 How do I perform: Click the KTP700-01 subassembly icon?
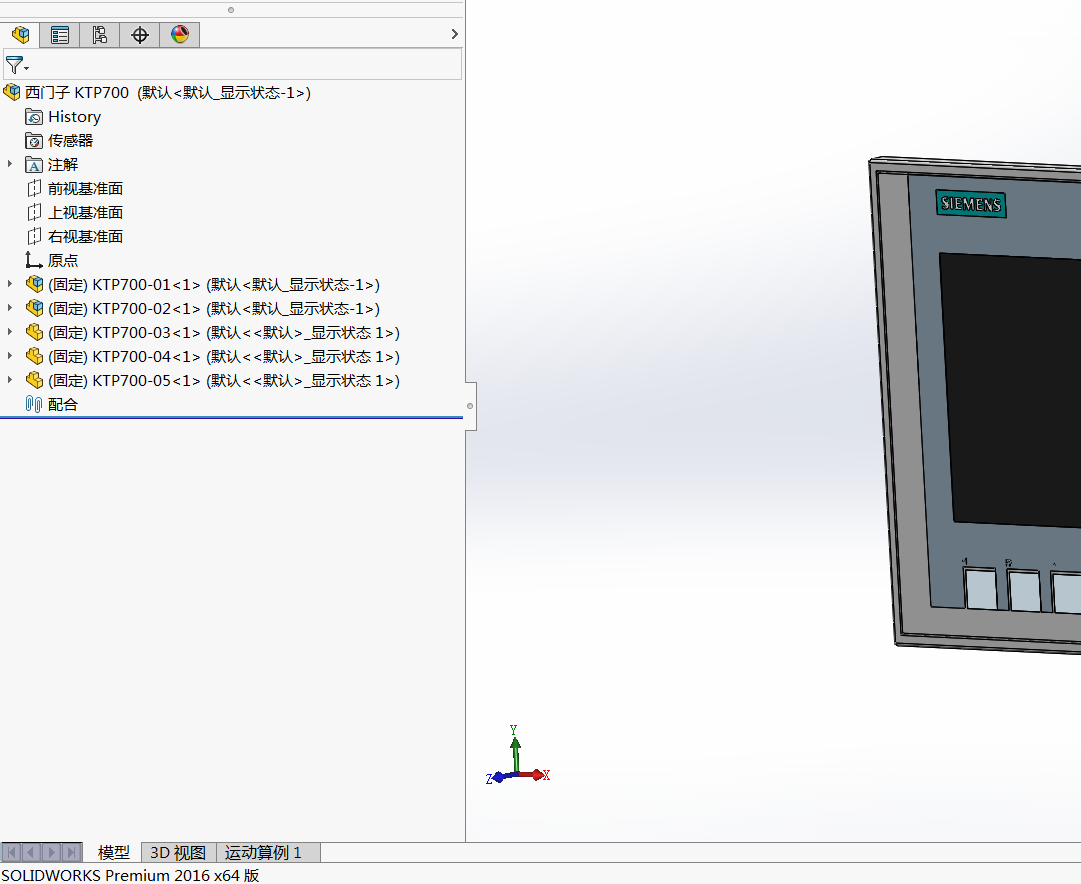point(34,284)
